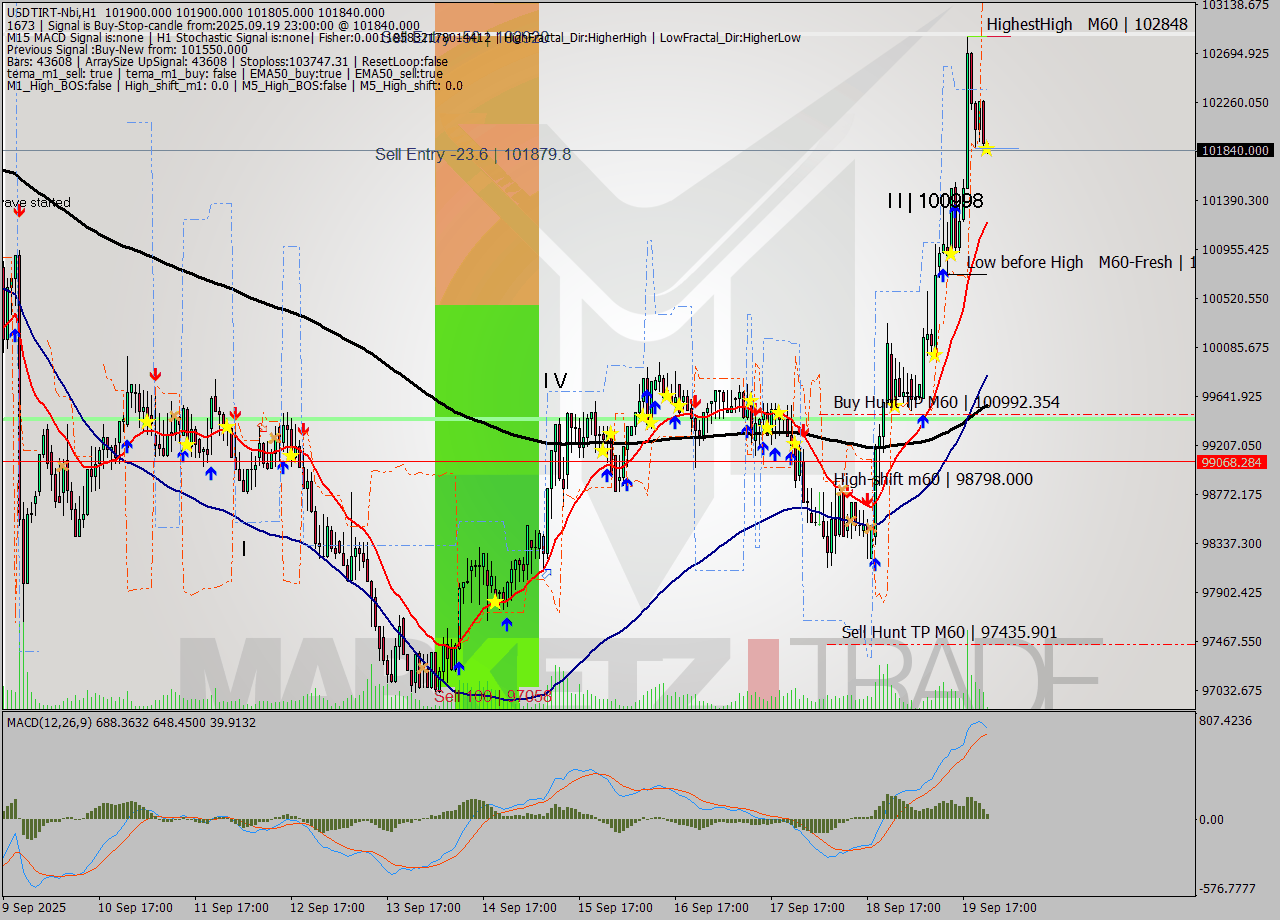Screen dimensions: 1280x920
Task: Click the blue up arrow near the "Low before High" label
Action: 944,276
